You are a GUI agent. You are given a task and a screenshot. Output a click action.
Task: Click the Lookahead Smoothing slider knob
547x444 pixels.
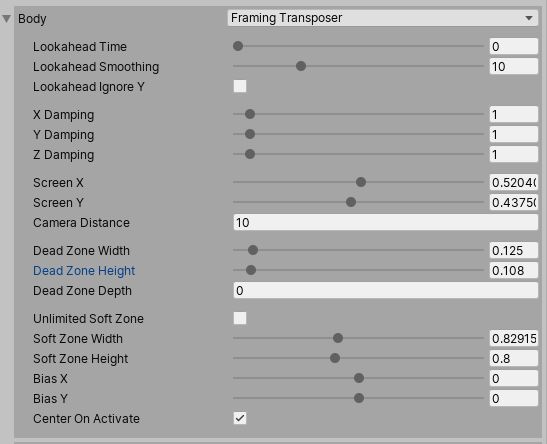[301, 66]
